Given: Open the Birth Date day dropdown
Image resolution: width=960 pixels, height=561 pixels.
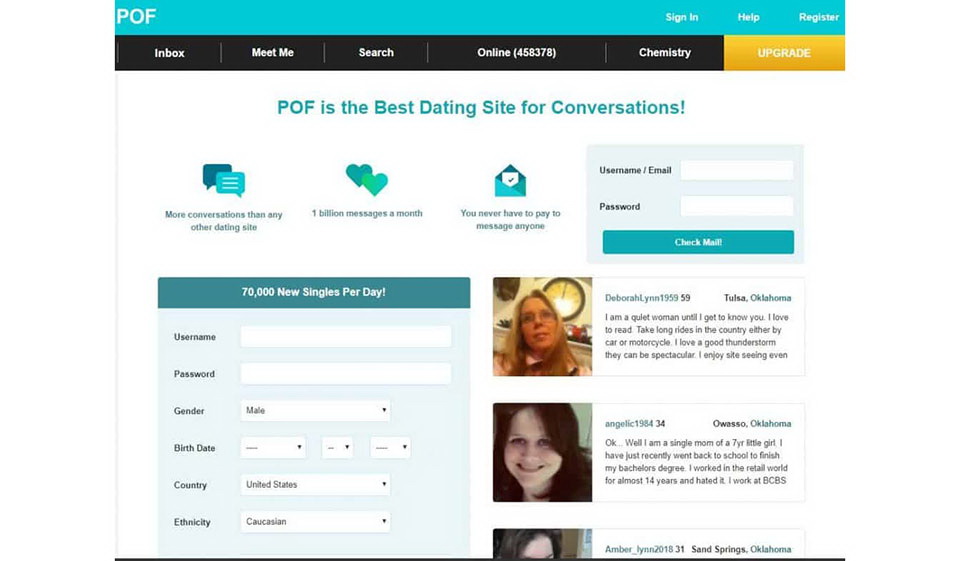Looking at the screenshot, I should 337,448.
